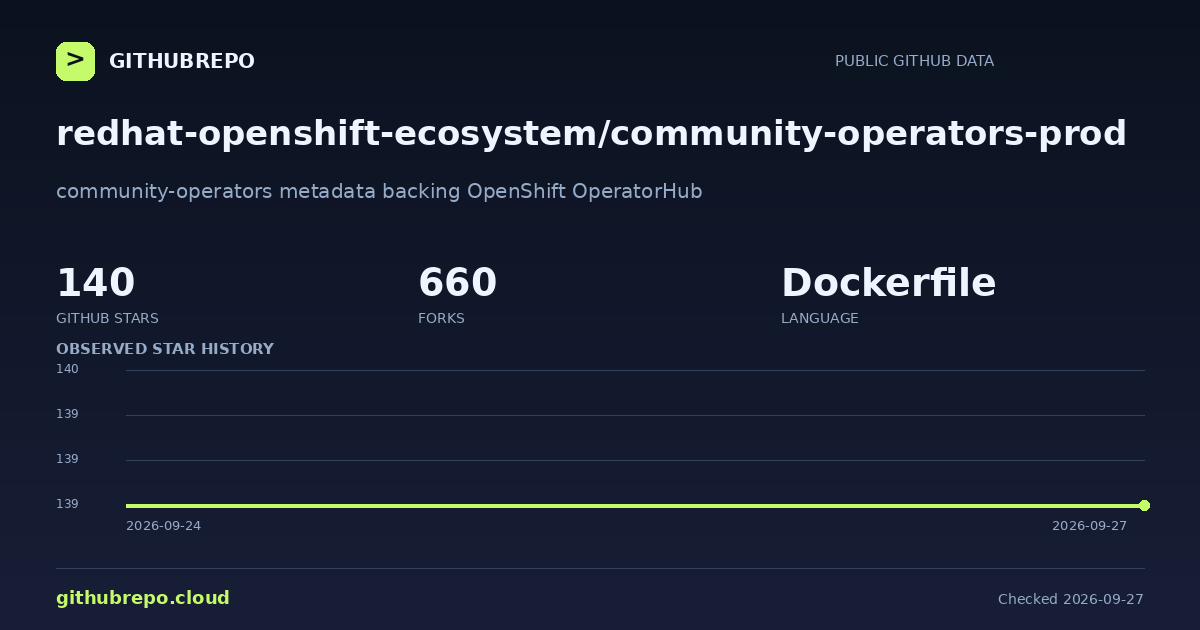Viewport: 1200px width, 630px height.
Task: Click the Checked 2026-09-27 timestamp
Action: tap(1071, 599)
